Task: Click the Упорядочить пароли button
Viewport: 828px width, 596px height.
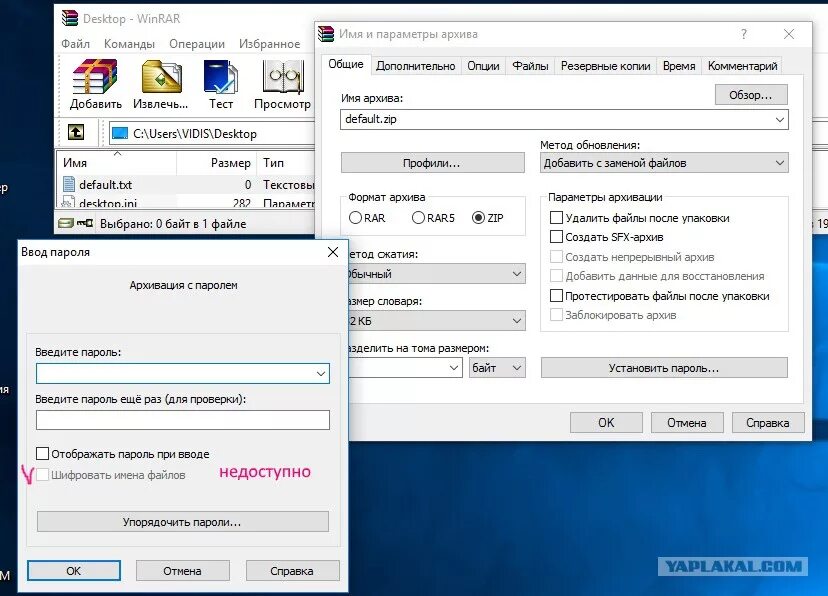Action: [182, 522]
